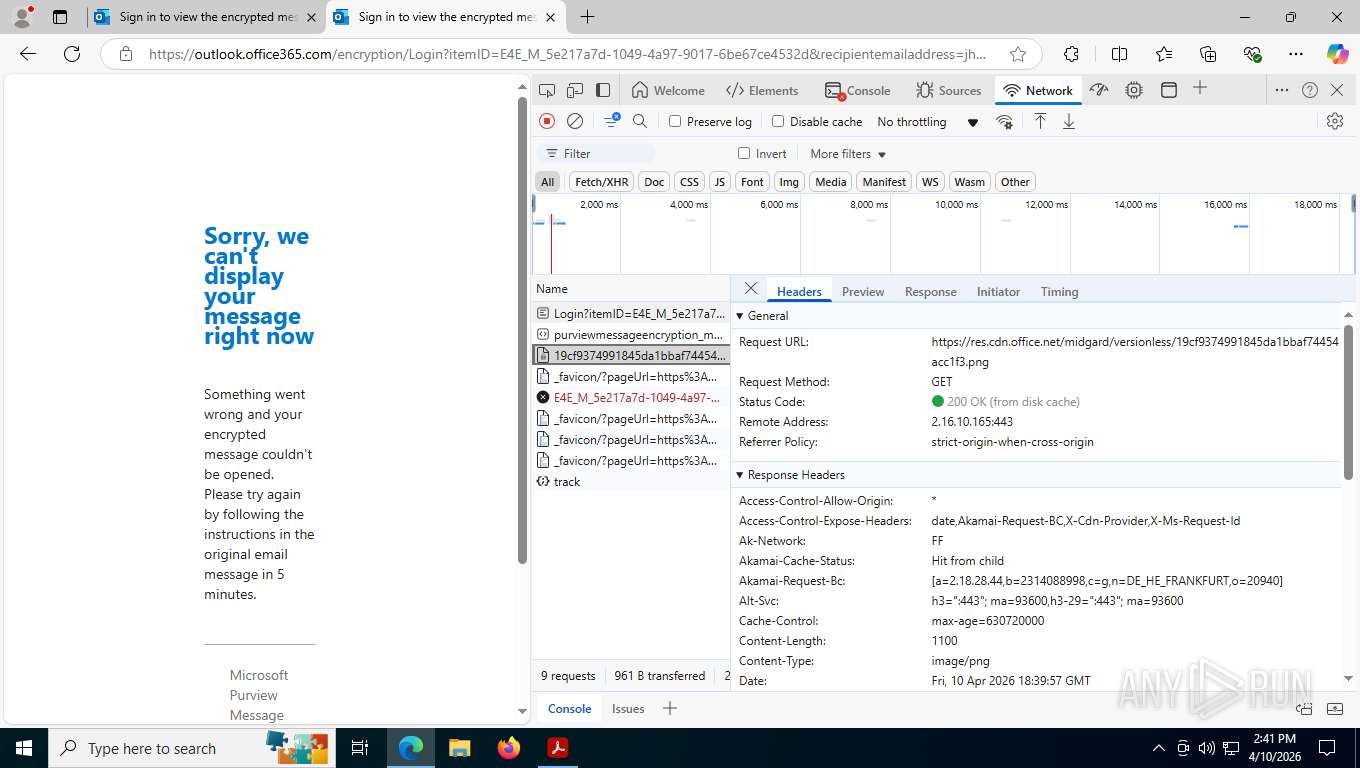Screen dimensions: 1360x768
Task: Enable Disable cache checkbox
Action: pos(778,121)
